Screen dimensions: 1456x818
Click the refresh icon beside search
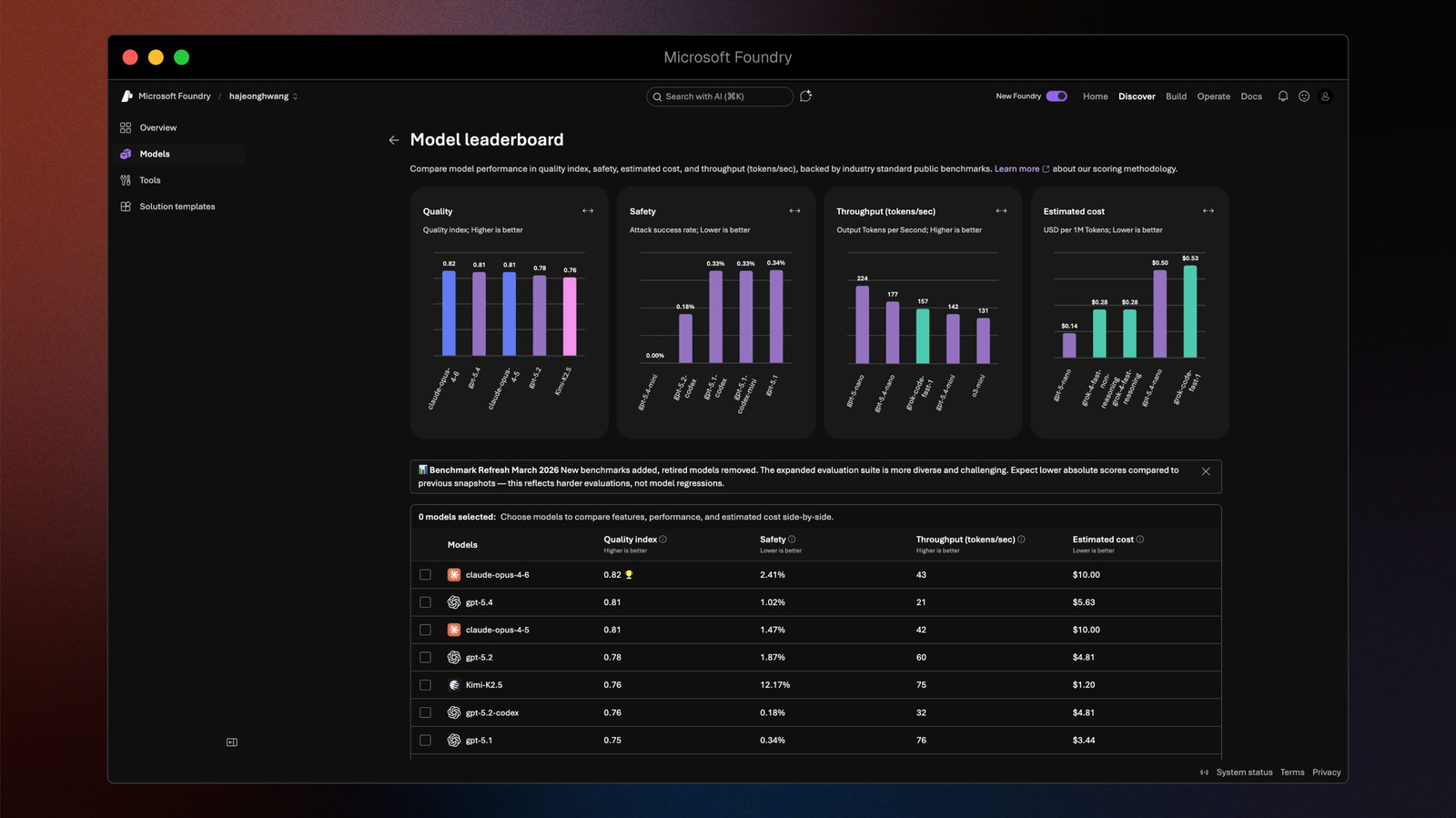805,96
